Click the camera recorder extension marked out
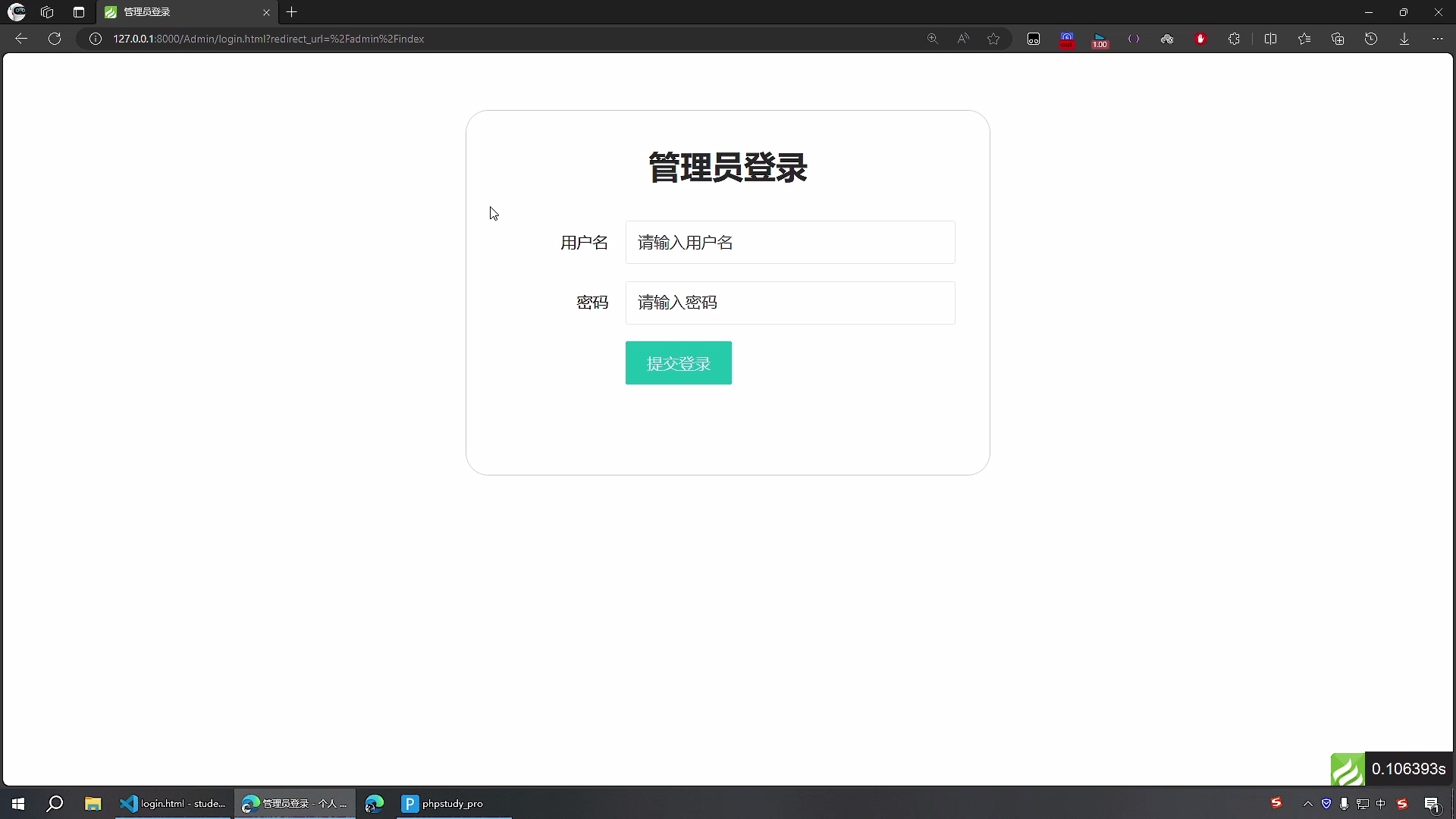1456x819 pixels. [1067, 39]
